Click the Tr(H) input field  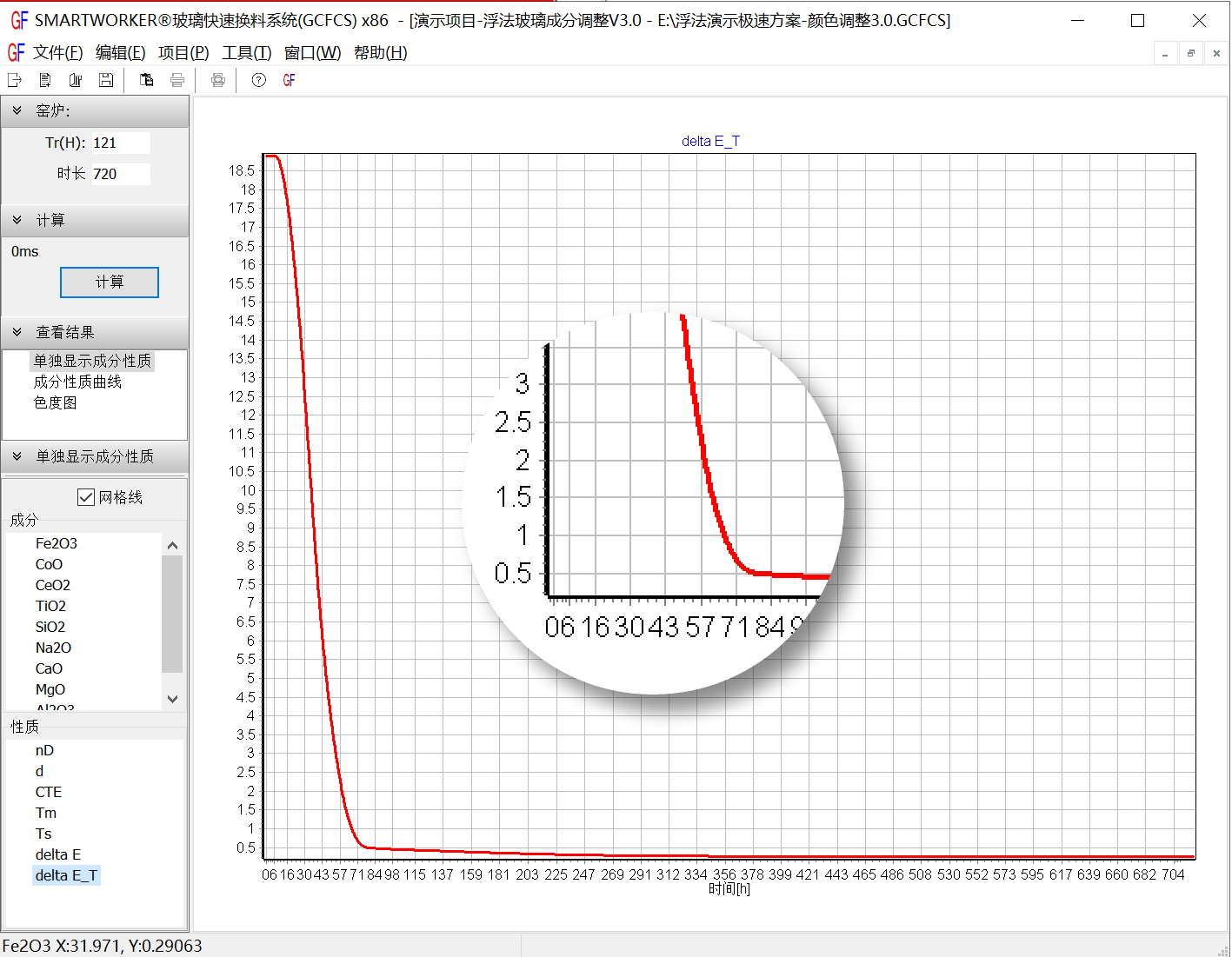coord(120,143)
